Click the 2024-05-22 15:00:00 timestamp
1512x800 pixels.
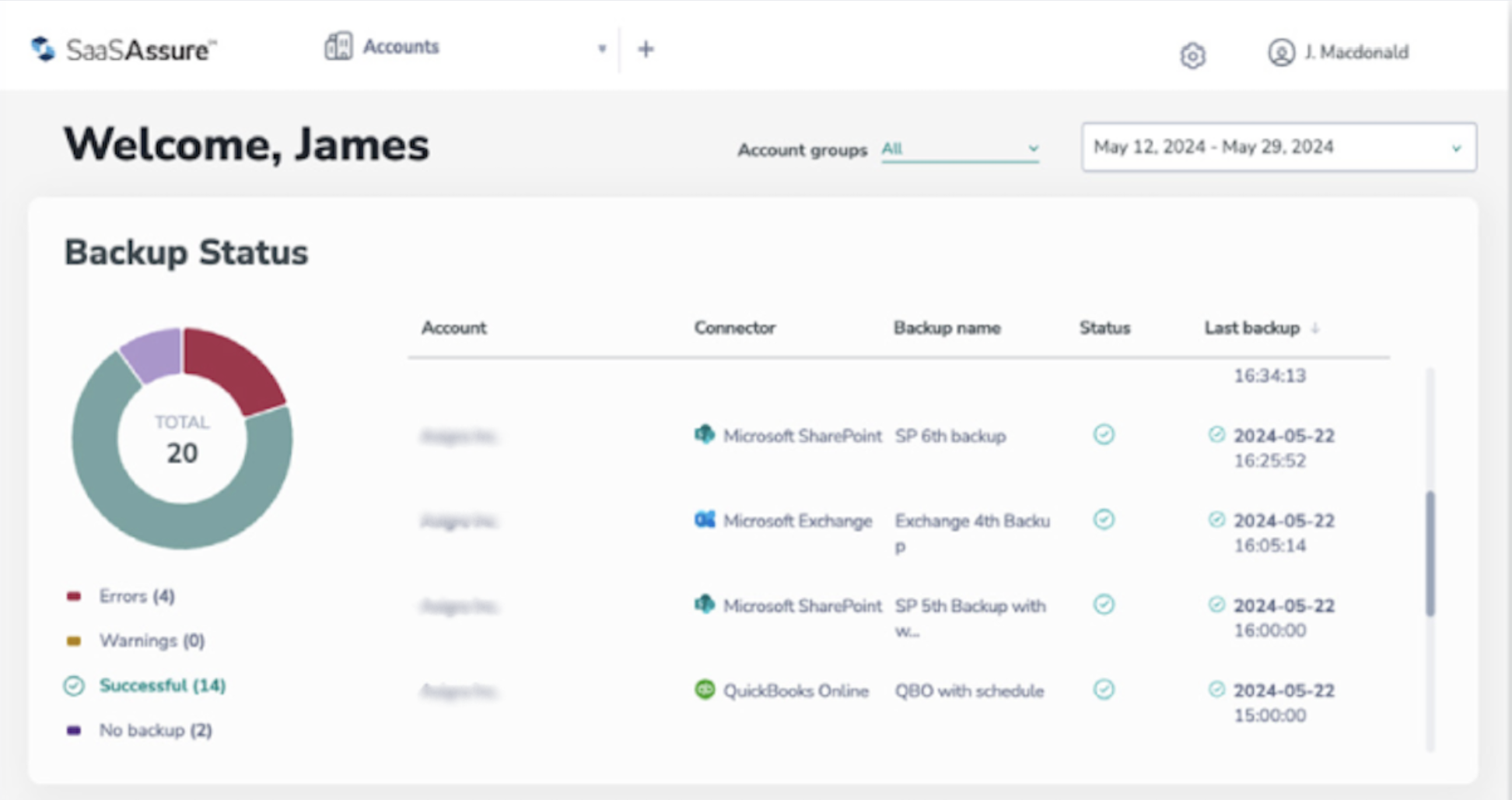click(1284, 703)
